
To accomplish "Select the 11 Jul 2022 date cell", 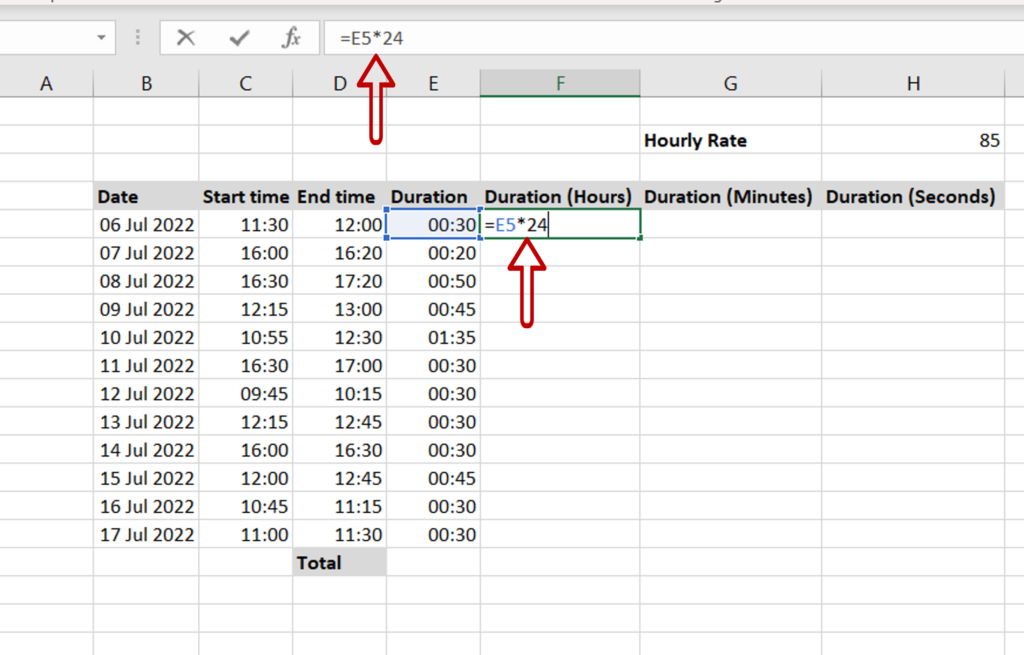I will (x=146, y=366).
